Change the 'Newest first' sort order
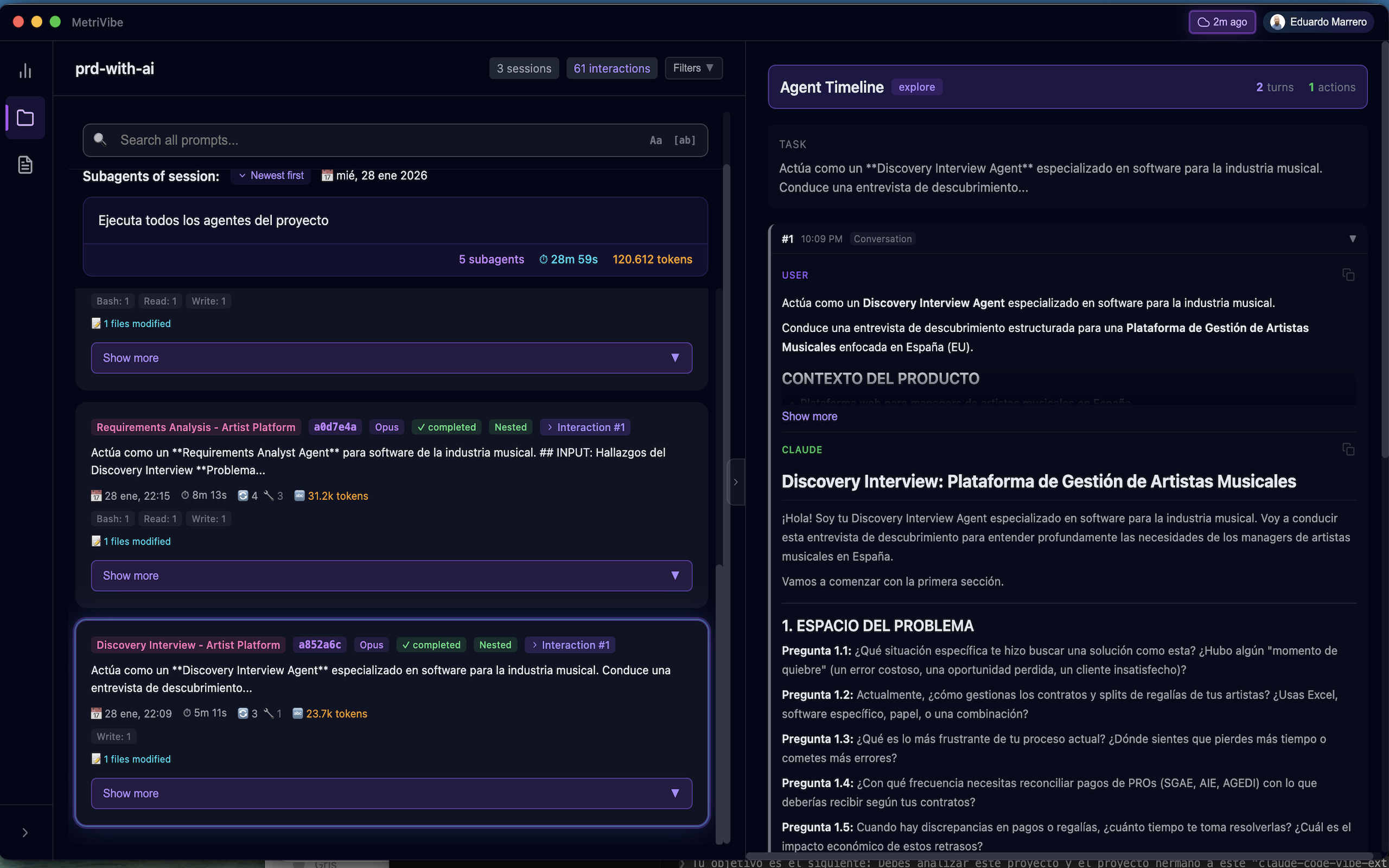 coord(271,175)
